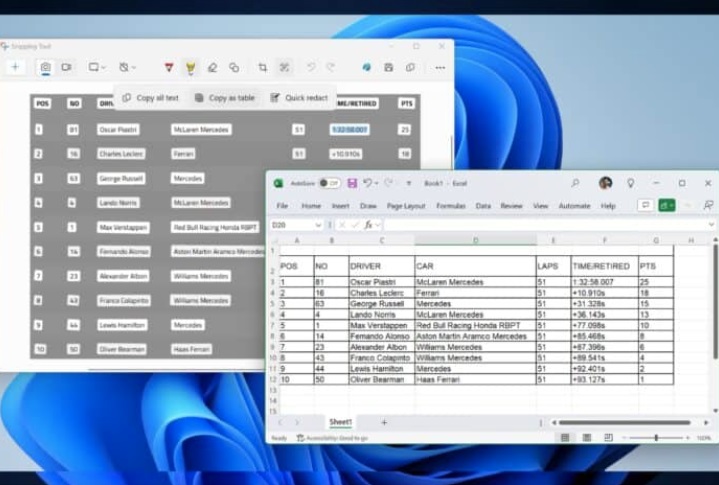Click Excel horizontal scrollbar
The width and height of the screenshot is (719, 485).
pos(625,423)
